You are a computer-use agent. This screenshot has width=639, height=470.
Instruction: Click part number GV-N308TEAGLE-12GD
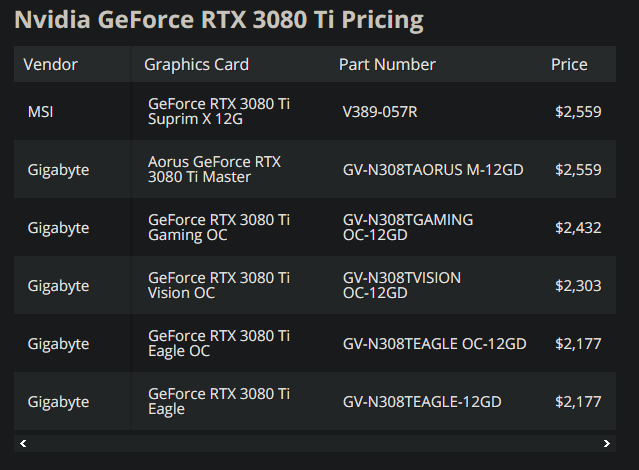(422, 402)
